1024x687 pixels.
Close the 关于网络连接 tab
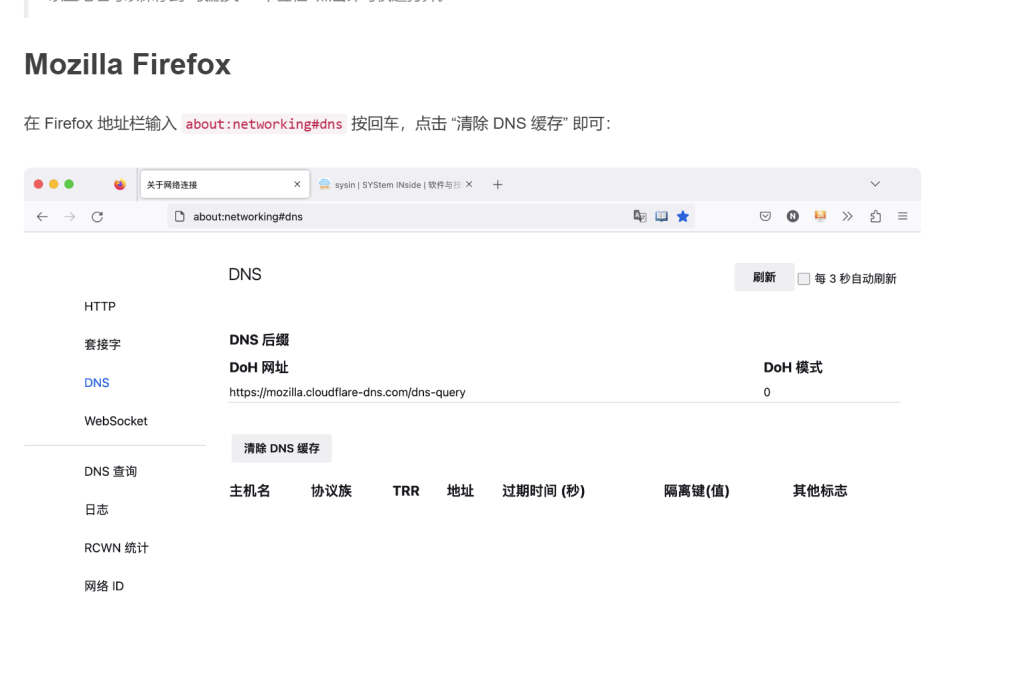(x=297, y=184)
